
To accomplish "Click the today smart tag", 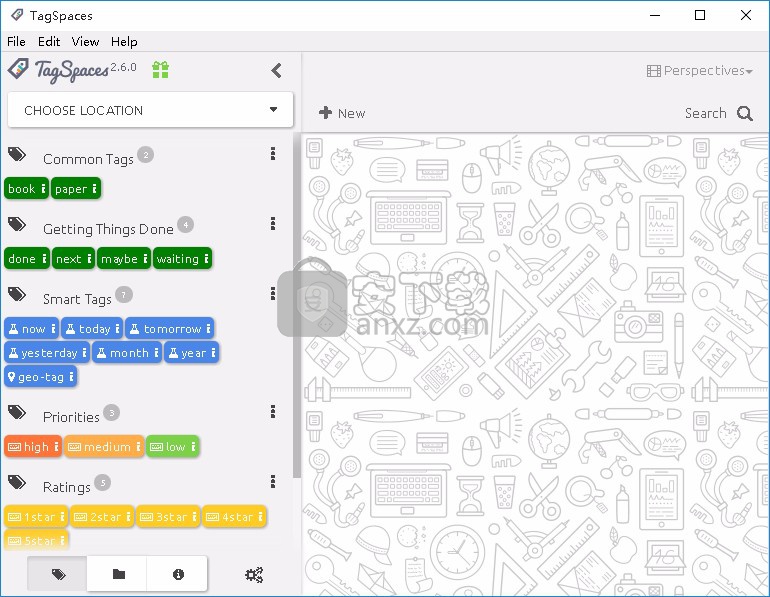I will [92, 328].
